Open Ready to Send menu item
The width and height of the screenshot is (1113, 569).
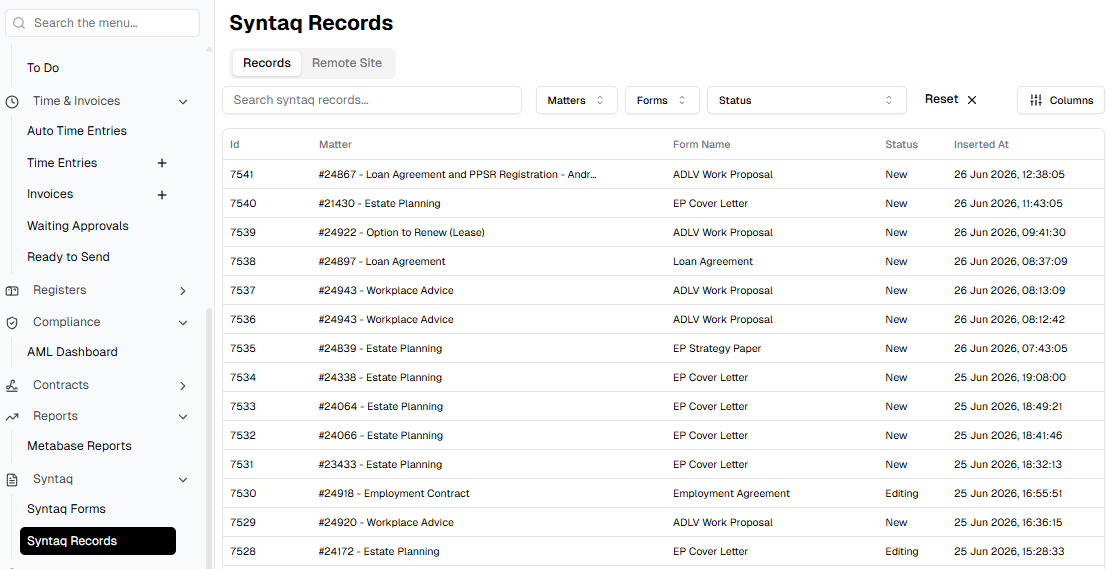pos(68,257)
